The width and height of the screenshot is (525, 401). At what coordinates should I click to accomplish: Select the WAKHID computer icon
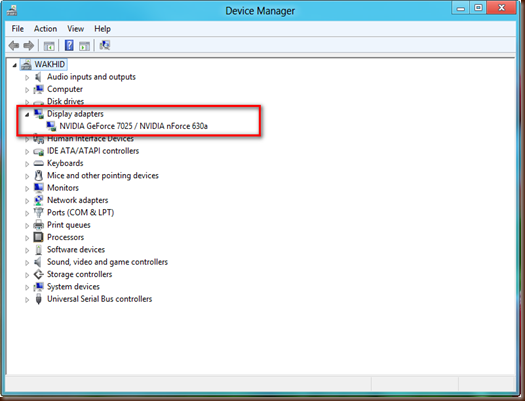(26, 65)
